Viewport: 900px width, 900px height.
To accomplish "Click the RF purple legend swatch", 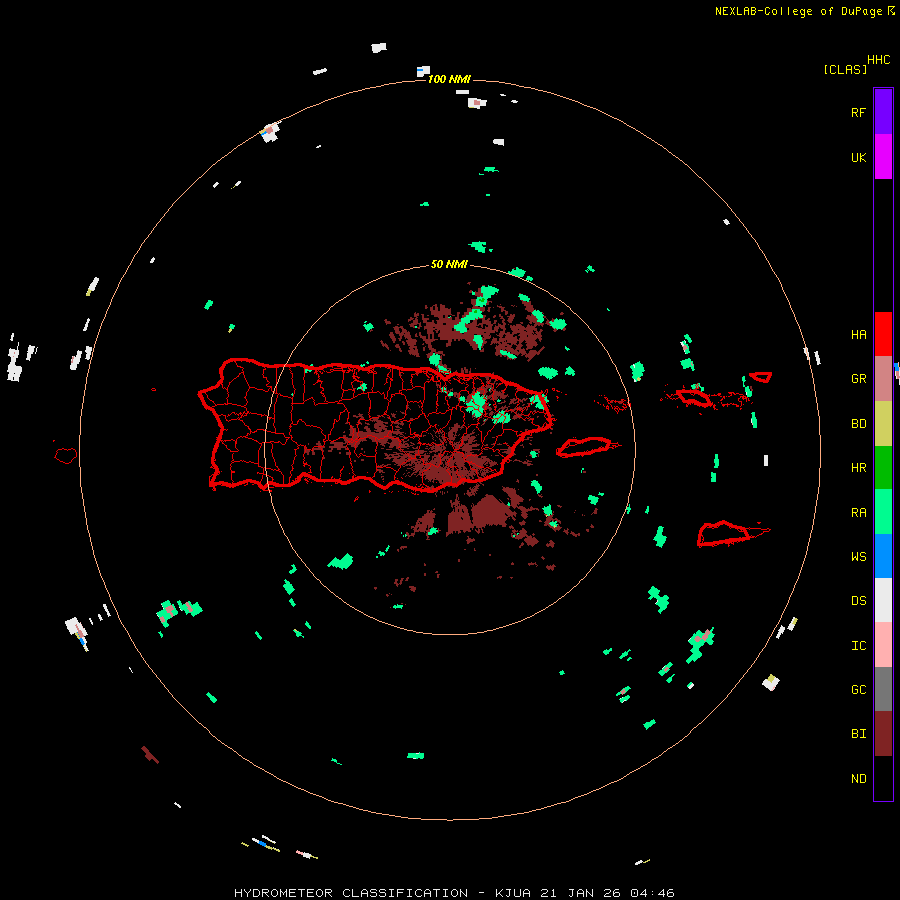I will [883, 112].
